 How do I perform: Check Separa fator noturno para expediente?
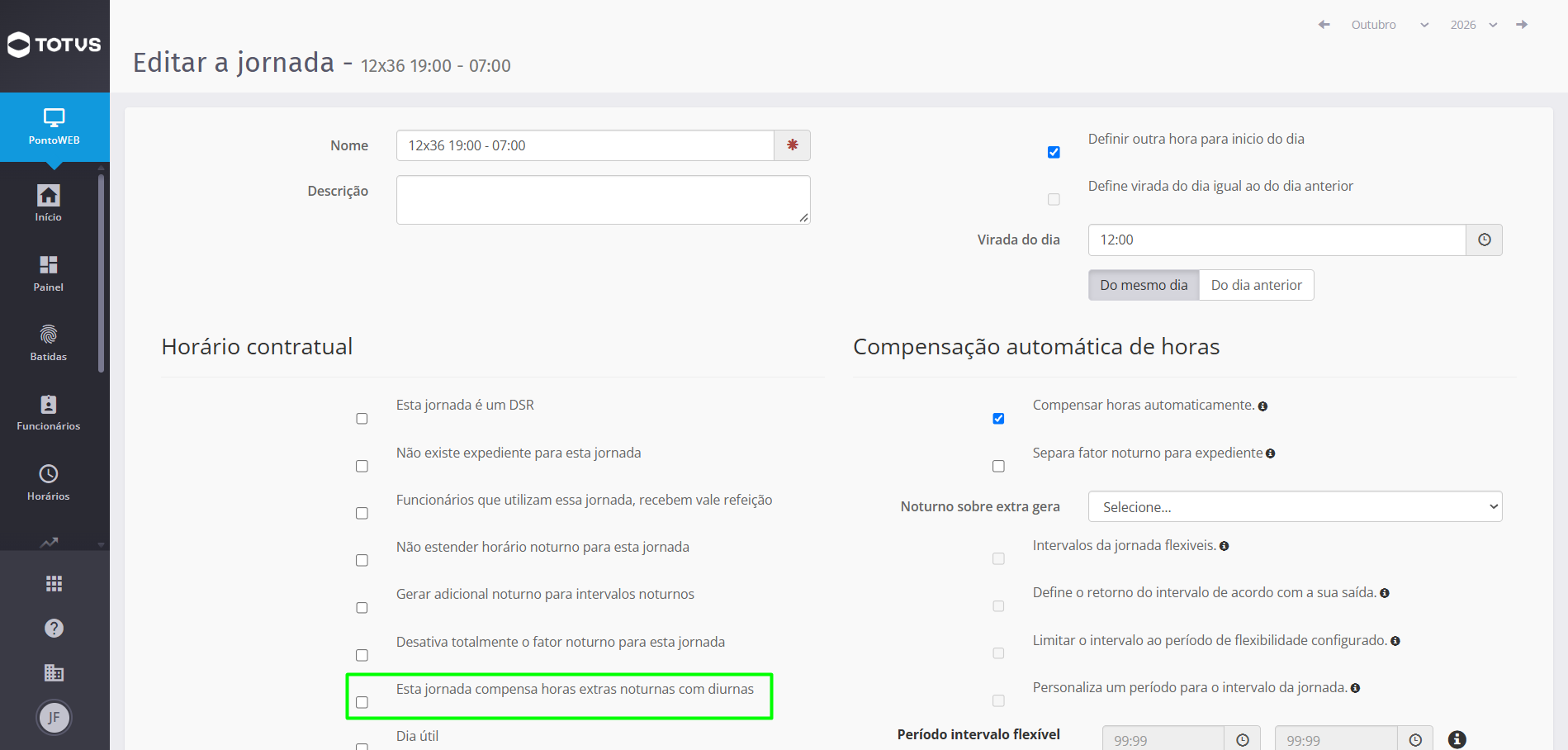(998, 466)
